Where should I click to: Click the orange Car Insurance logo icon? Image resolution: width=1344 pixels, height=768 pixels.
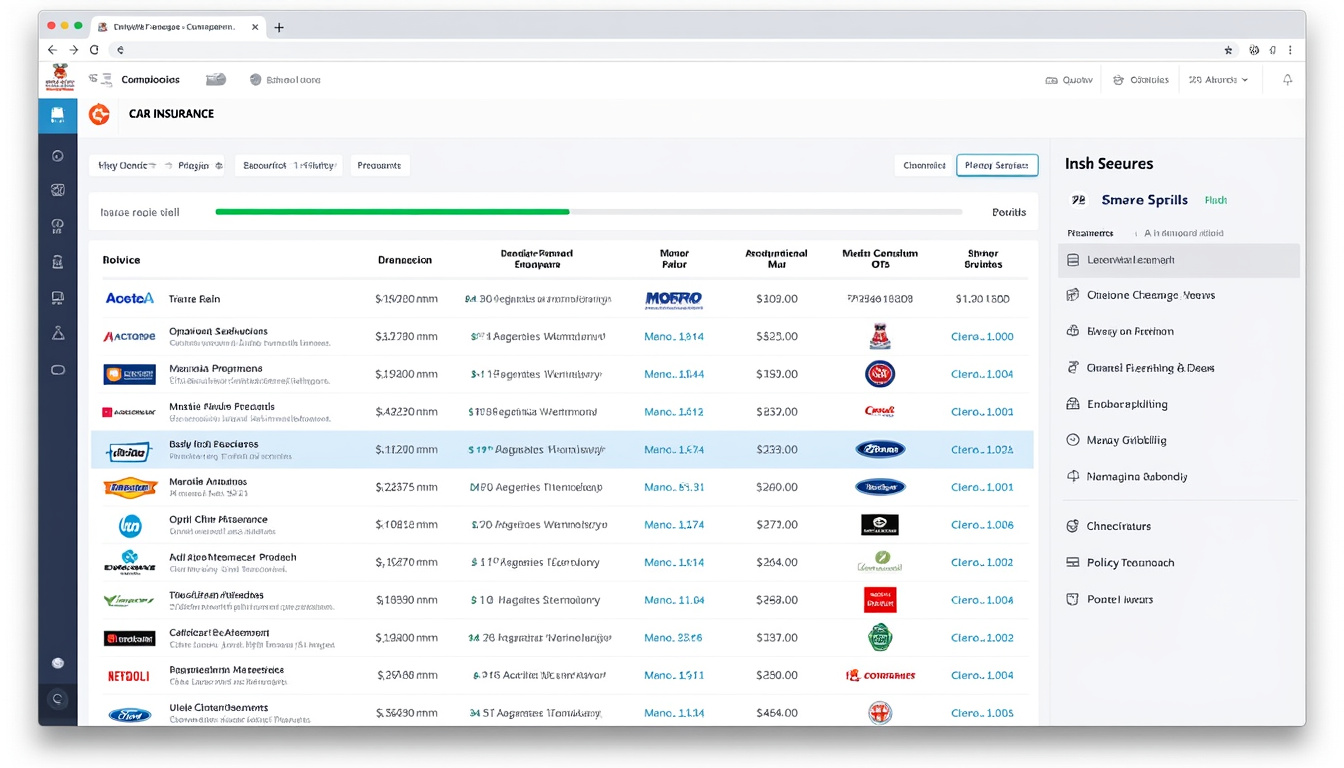point(99,114)
